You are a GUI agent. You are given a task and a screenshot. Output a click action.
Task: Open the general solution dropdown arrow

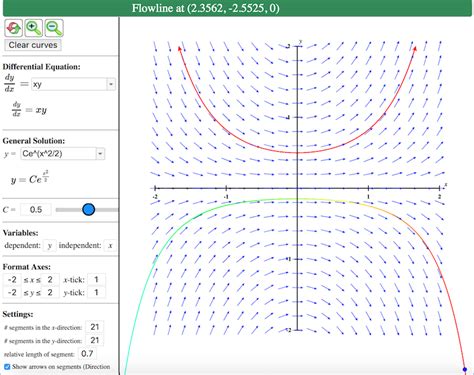coord(100,154)
